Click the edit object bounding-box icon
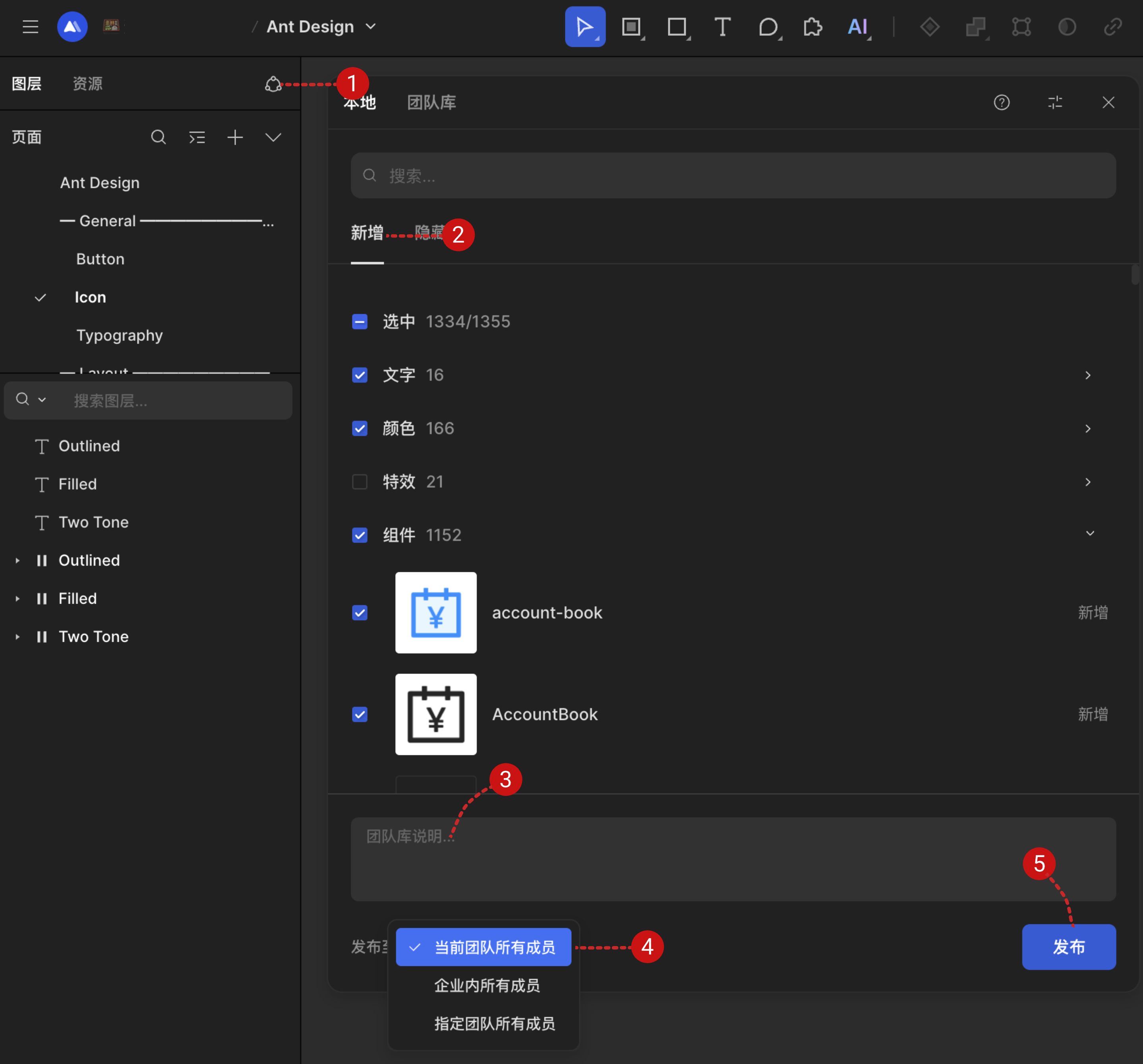Viewport: 1143px width, 1064px height. pos(1021,27)
